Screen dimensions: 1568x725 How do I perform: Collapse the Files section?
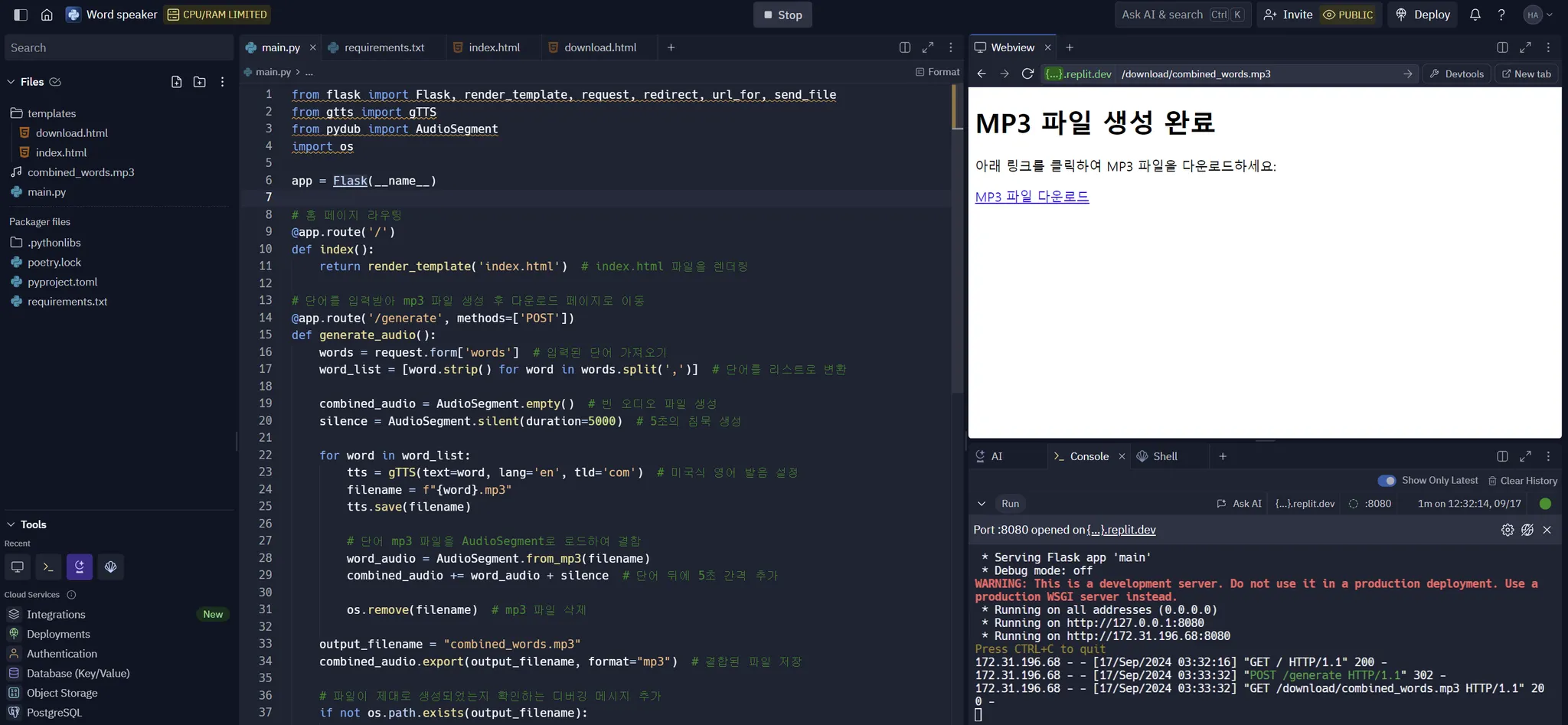11,82
